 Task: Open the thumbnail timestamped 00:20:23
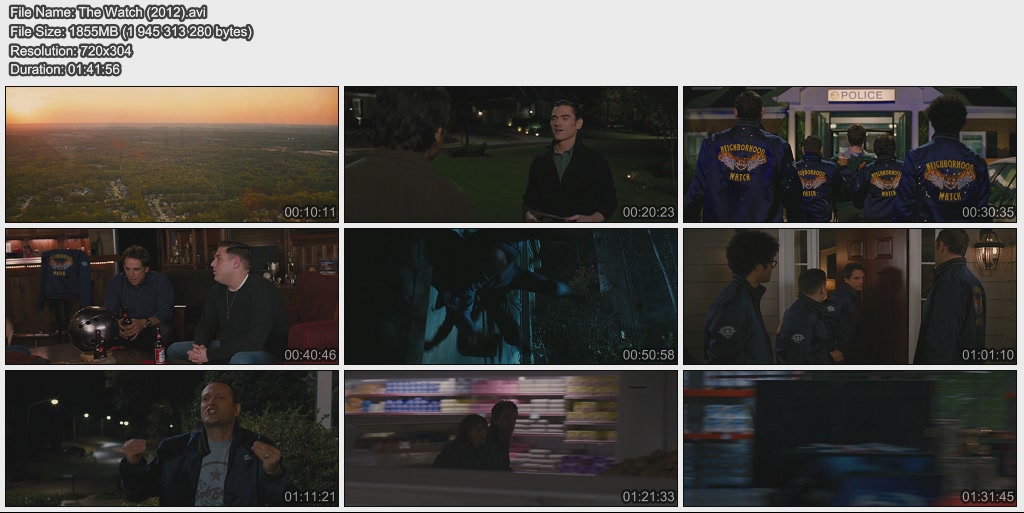(x=511, y=154)
